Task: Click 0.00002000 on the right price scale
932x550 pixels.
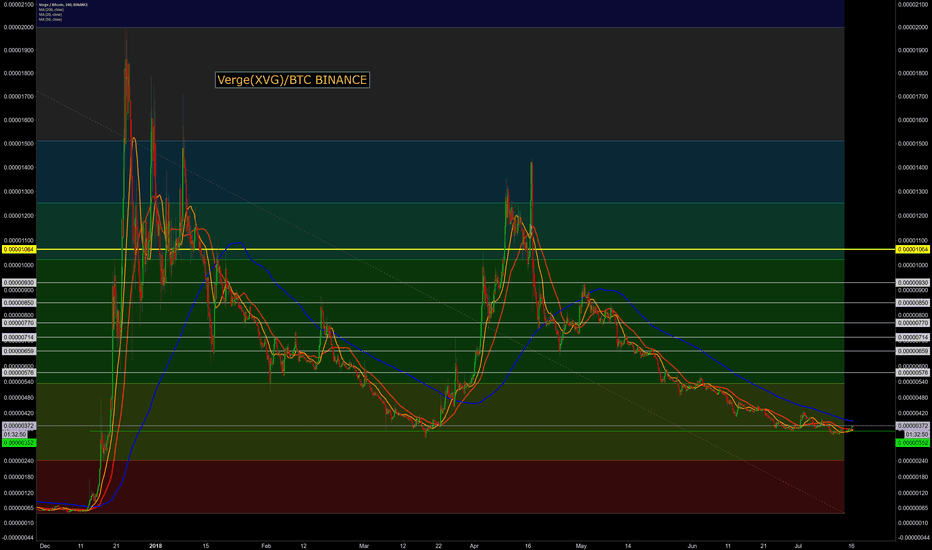Action: (913, 27)
